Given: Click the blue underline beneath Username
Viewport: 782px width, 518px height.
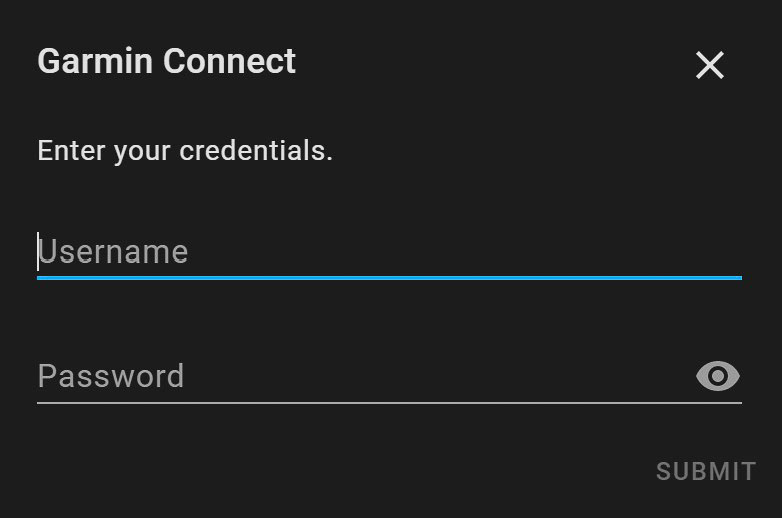Looking at the screenshot, I should (x=389, y=278).
